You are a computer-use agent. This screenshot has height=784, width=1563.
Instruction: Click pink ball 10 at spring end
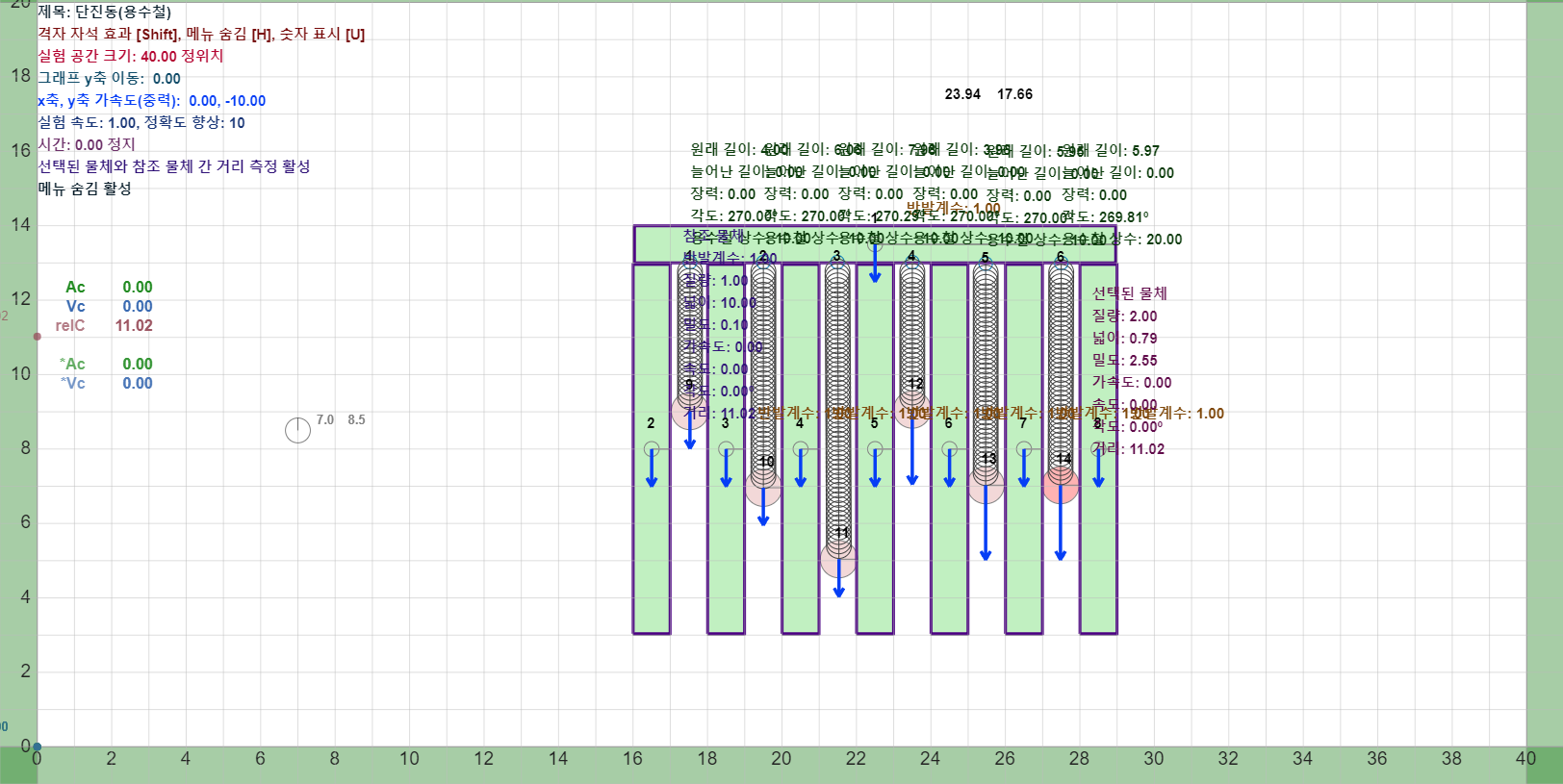763,488
